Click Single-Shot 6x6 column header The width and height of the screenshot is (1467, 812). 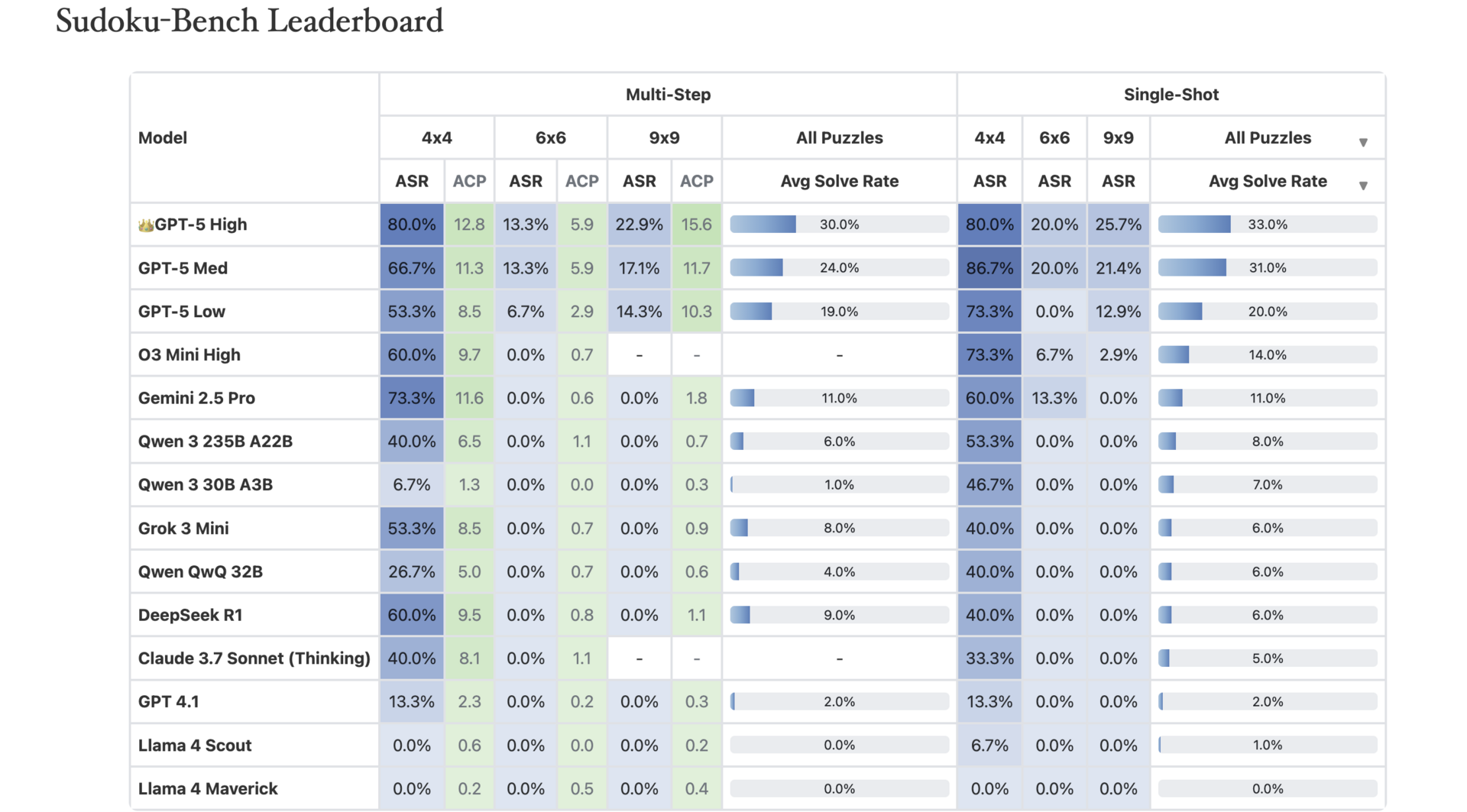tap(1054, 138)
